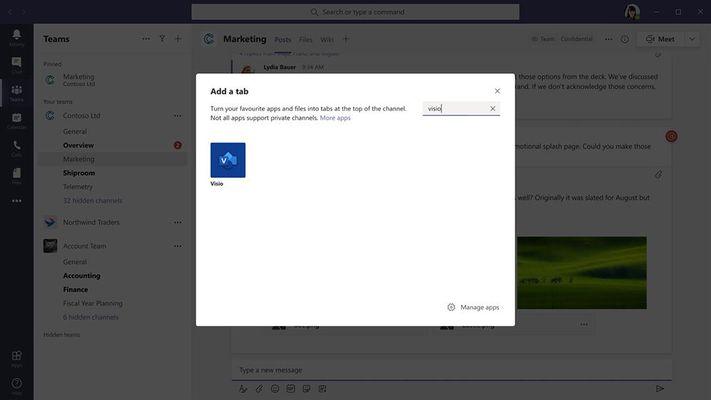Clear the visio search text
Viewport: 711px width, 400px height.
pos(492,108)
